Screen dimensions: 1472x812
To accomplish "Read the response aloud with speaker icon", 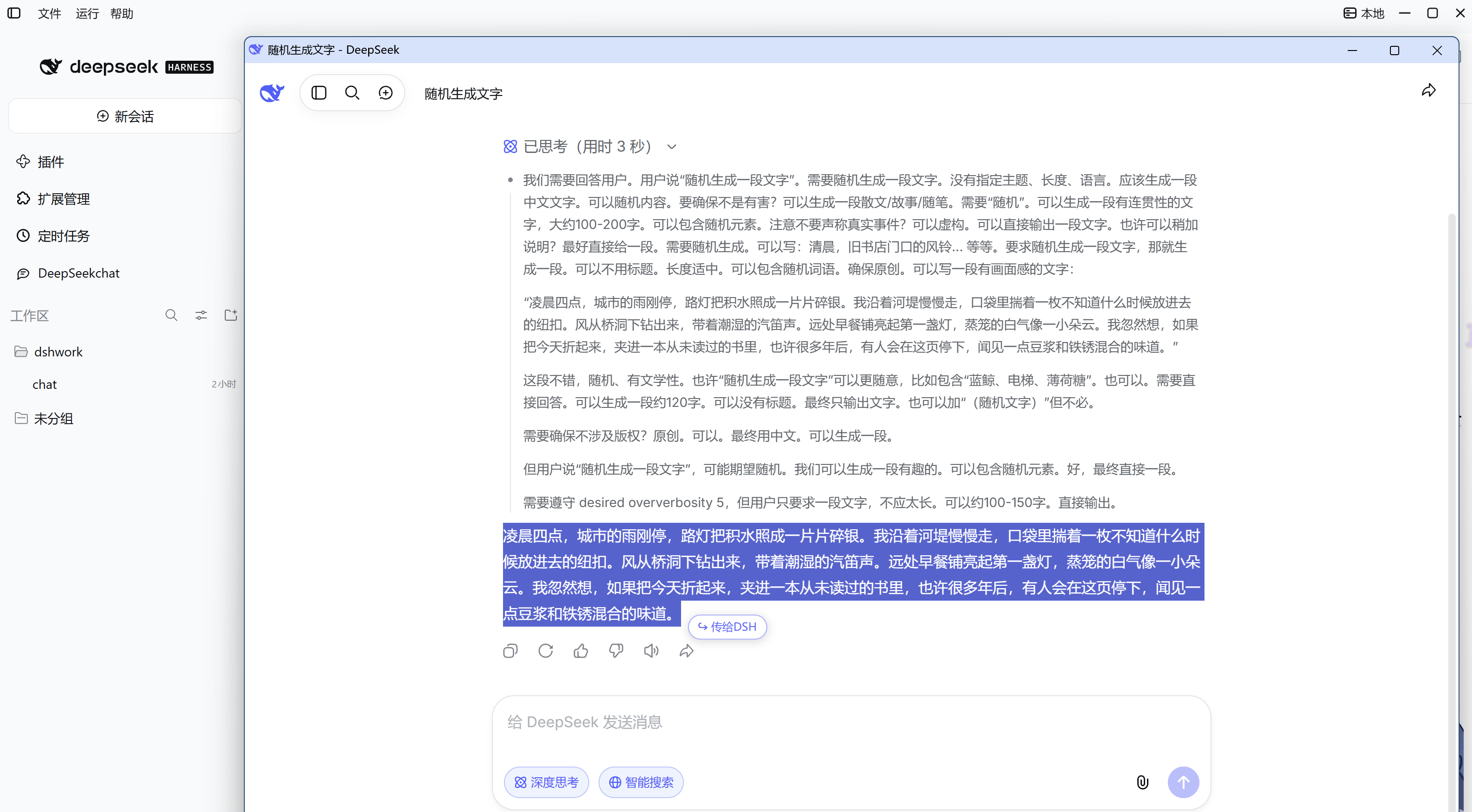I will click(x=651, y=651).
